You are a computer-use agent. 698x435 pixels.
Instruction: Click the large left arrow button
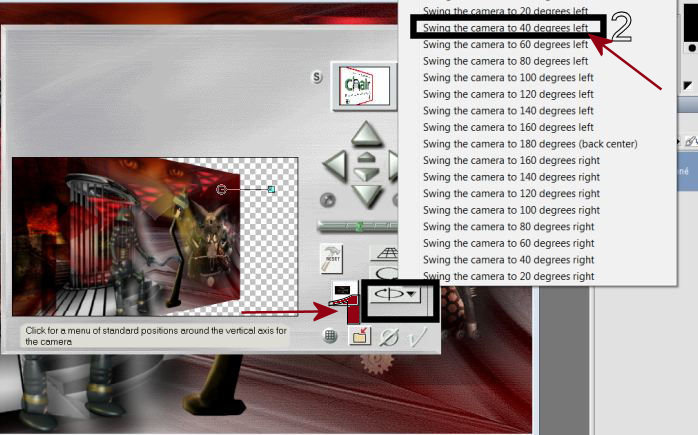pos(335,166)
